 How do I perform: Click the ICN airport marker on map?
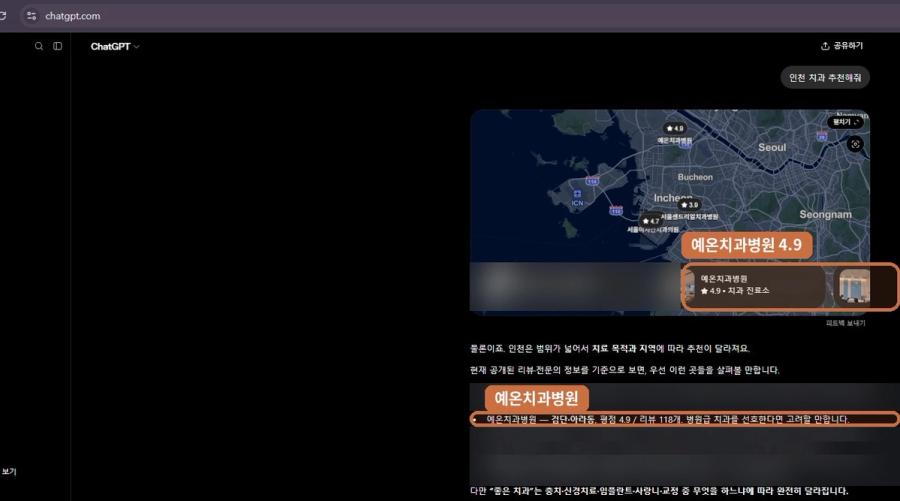[x=577, y=198]
